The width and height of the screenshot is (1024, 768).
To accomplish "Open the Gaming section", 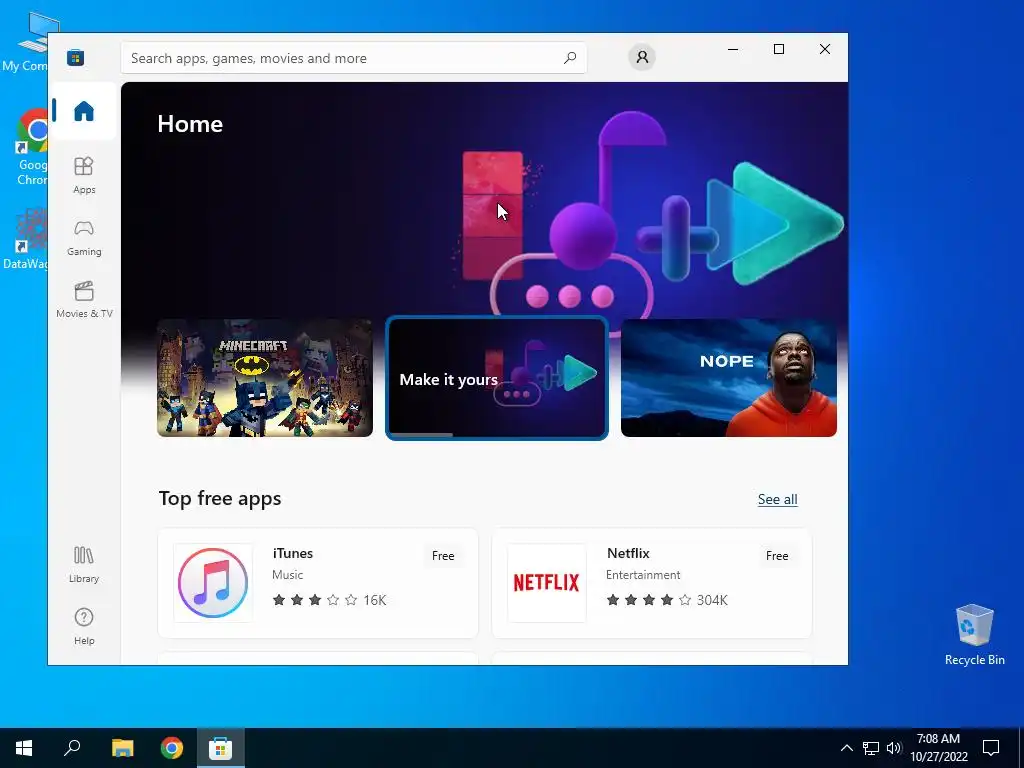I will pos(84,237).
